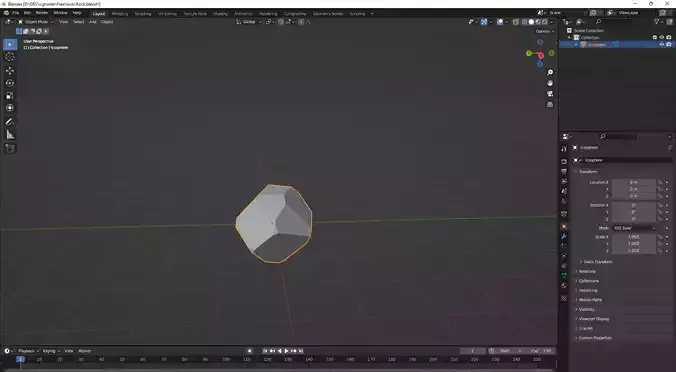Switch perspective/orthographic grid icon

point(550,105)
